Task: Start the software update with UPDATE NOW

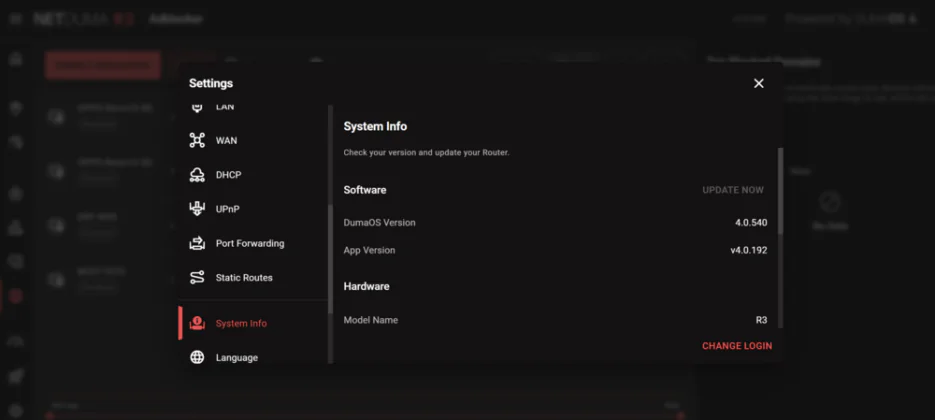Action: [x=733, y=190]
